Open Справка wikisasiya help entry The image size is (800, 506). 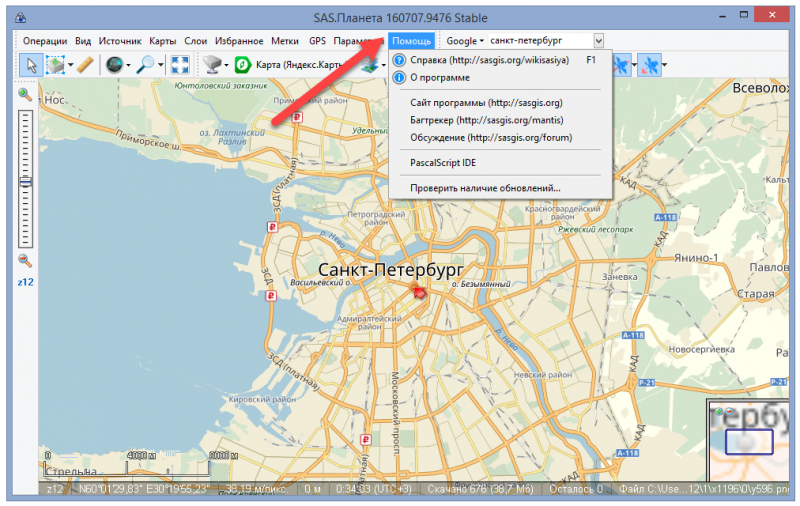click(500, 60)
